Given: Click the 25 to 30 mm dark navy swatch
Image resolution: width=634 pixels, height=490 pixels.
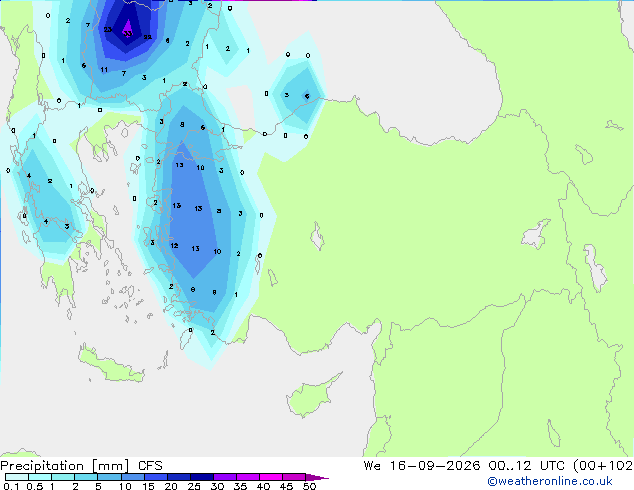Looking at the screenshot, I should (202, 477).
